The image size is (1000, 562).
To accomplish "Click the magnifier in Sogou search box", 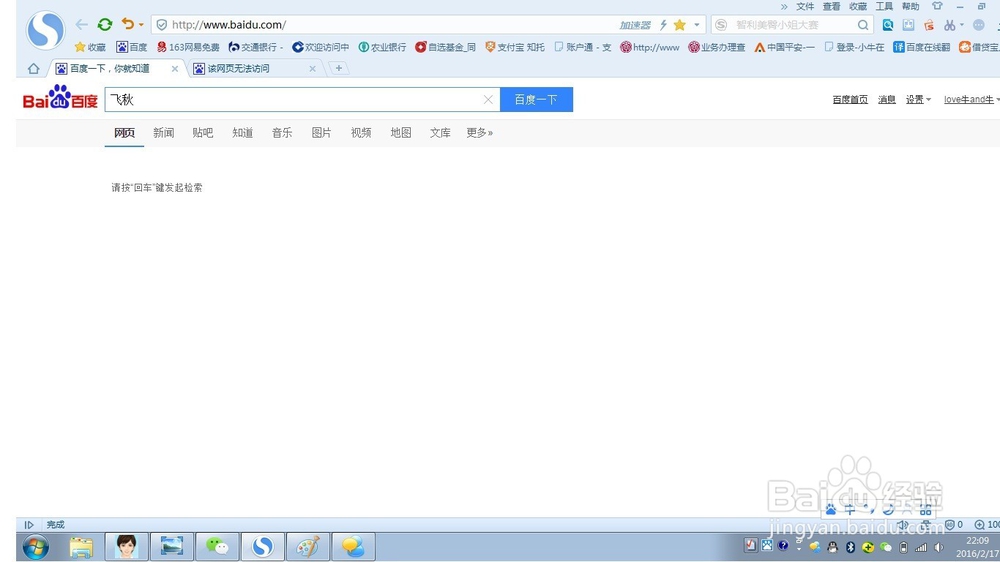I will (863, 25).
